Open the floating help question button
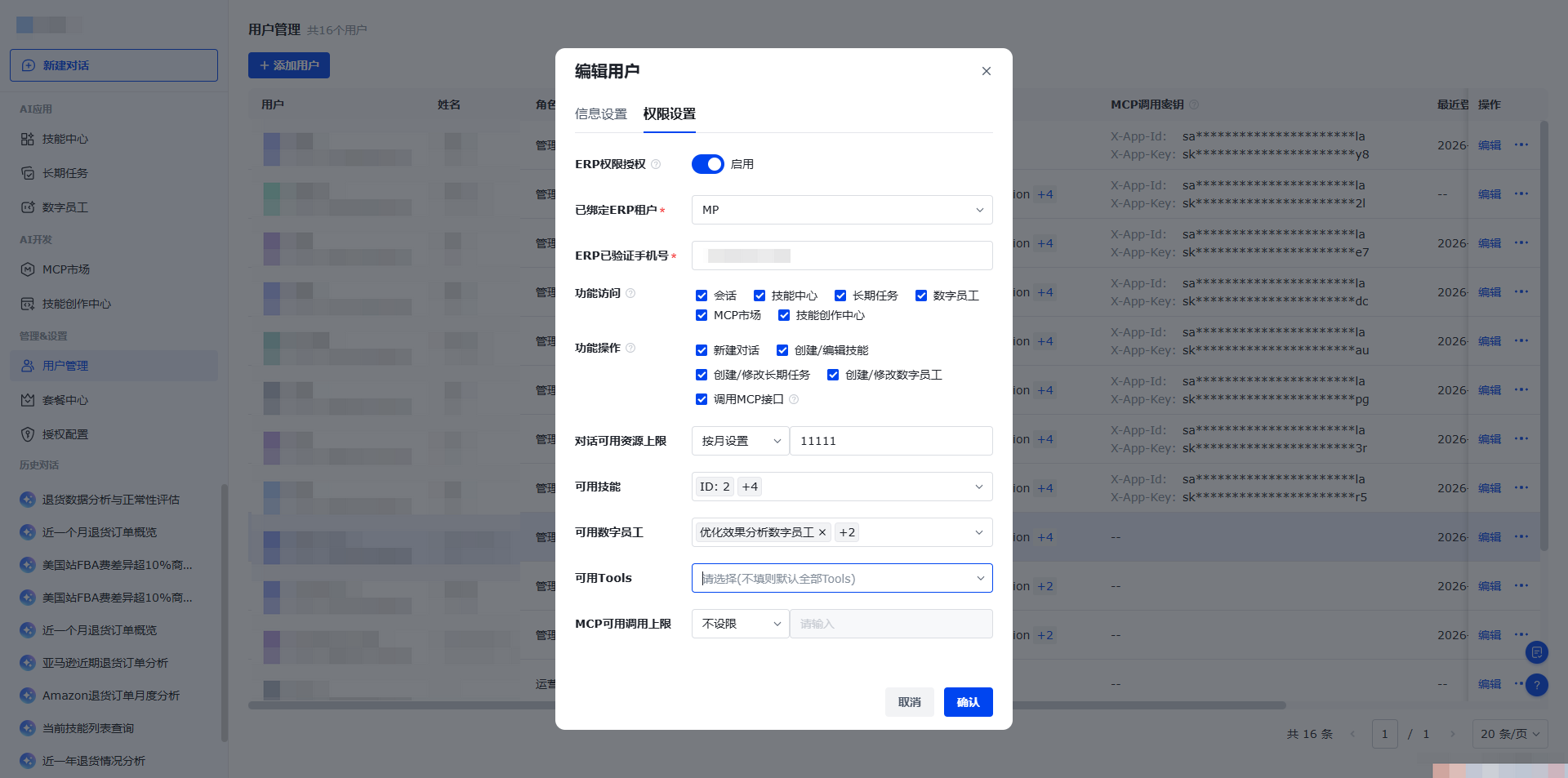Viewport: 1568px width, 778px height. 1537,685
